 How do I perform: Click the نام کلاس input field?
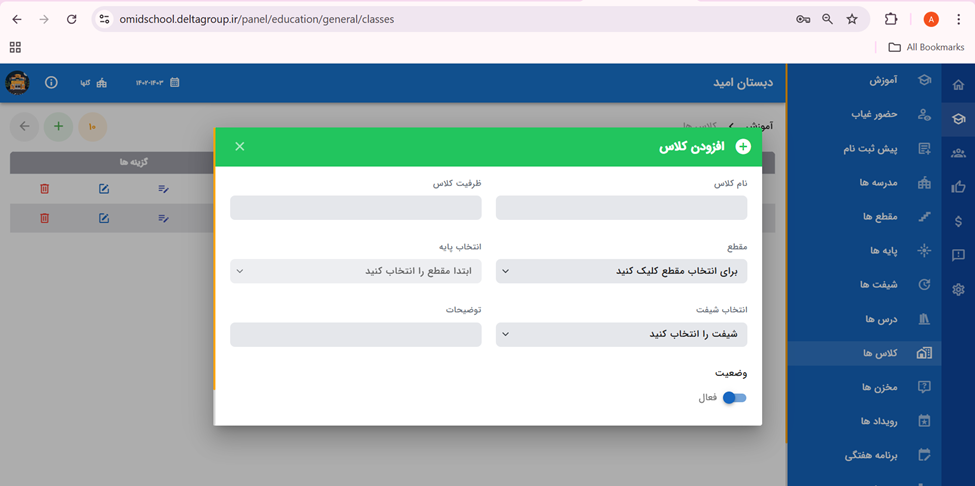coord(621,208)
